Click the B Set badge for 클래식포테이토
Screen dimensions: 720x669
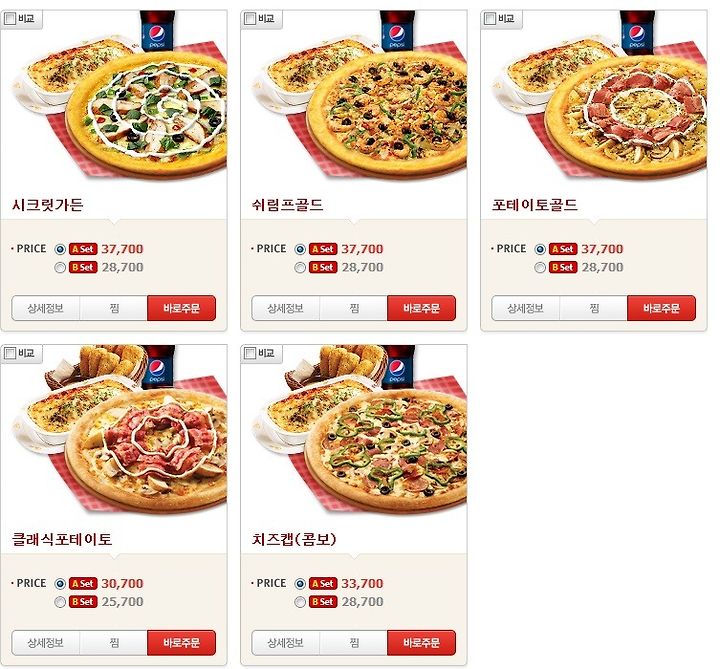point(83,602)
